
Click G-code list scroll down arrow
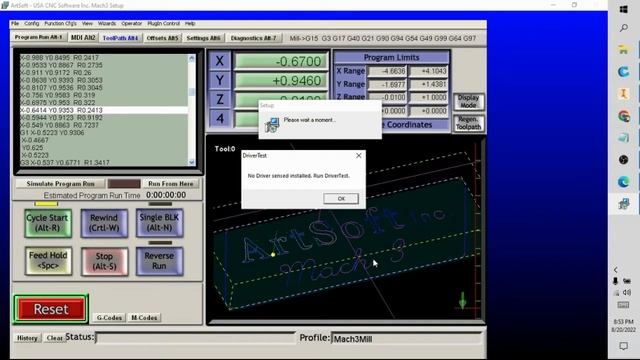[191, 162]
